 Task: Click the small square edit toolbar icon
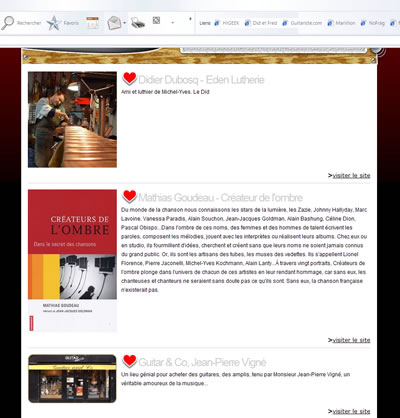click(x=156, y=21)
